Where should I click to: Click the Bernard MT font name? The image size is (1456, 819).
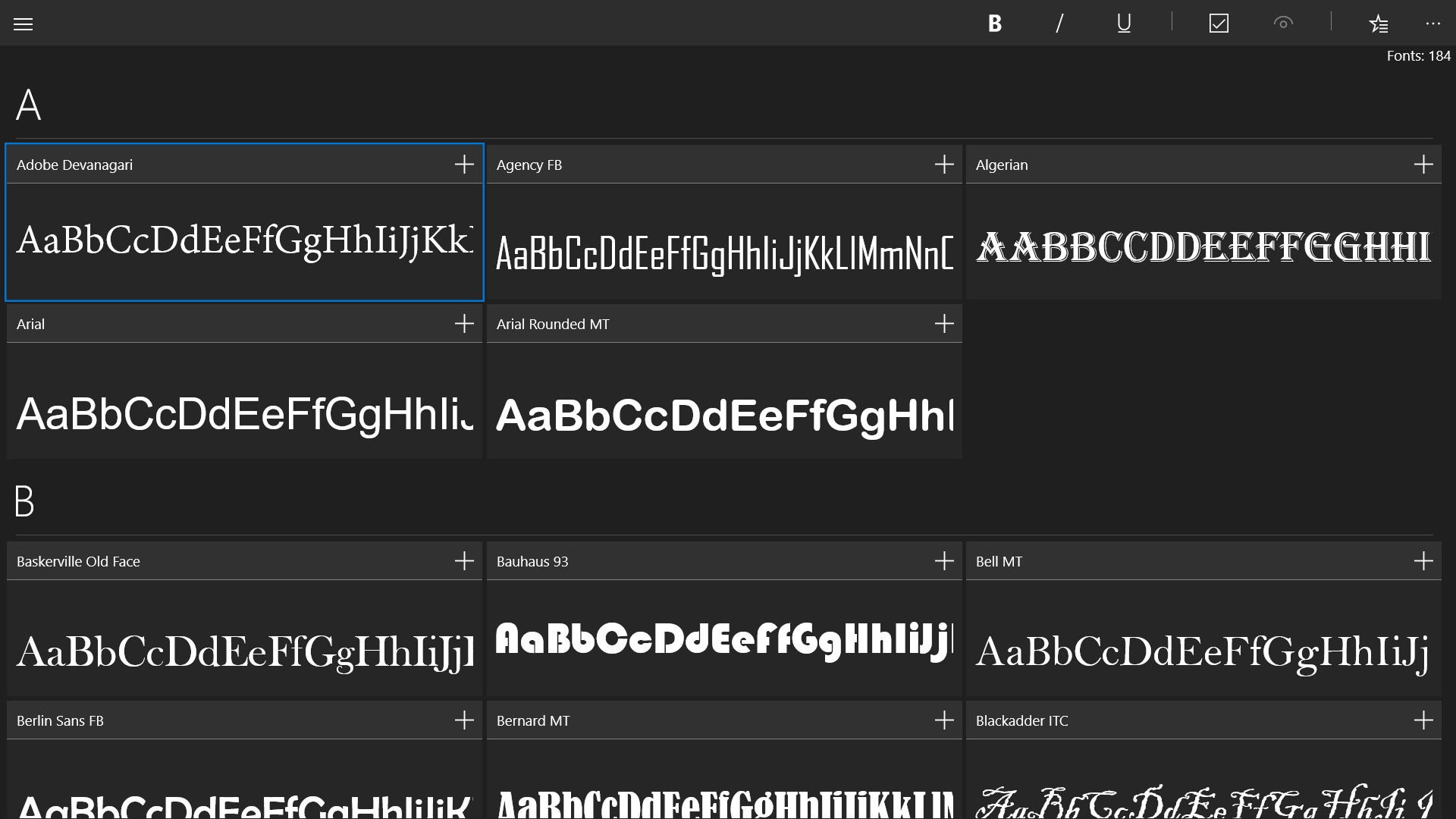(x=533, y=721)
